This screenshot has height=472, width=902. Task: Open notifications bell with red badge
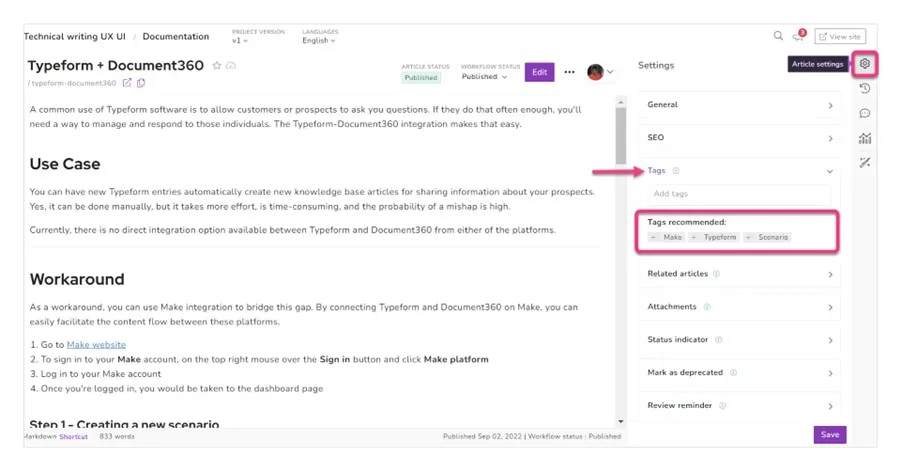[798, 36]
